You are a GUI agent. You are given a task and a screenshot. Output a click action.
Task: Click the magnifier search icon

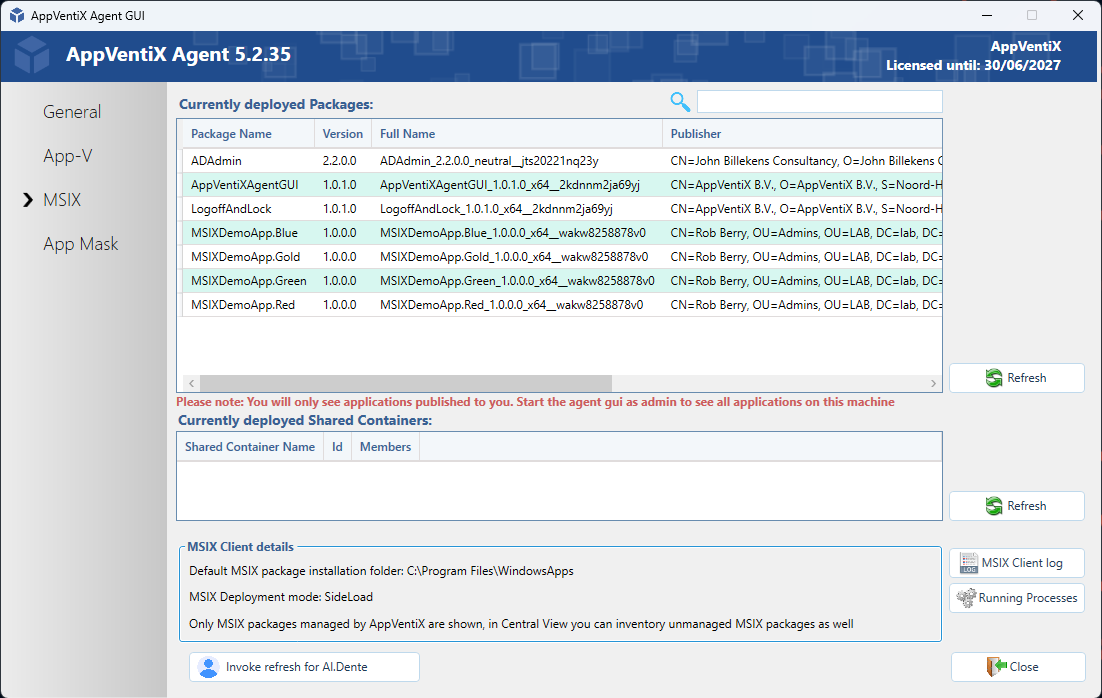(x=680, y=102)
